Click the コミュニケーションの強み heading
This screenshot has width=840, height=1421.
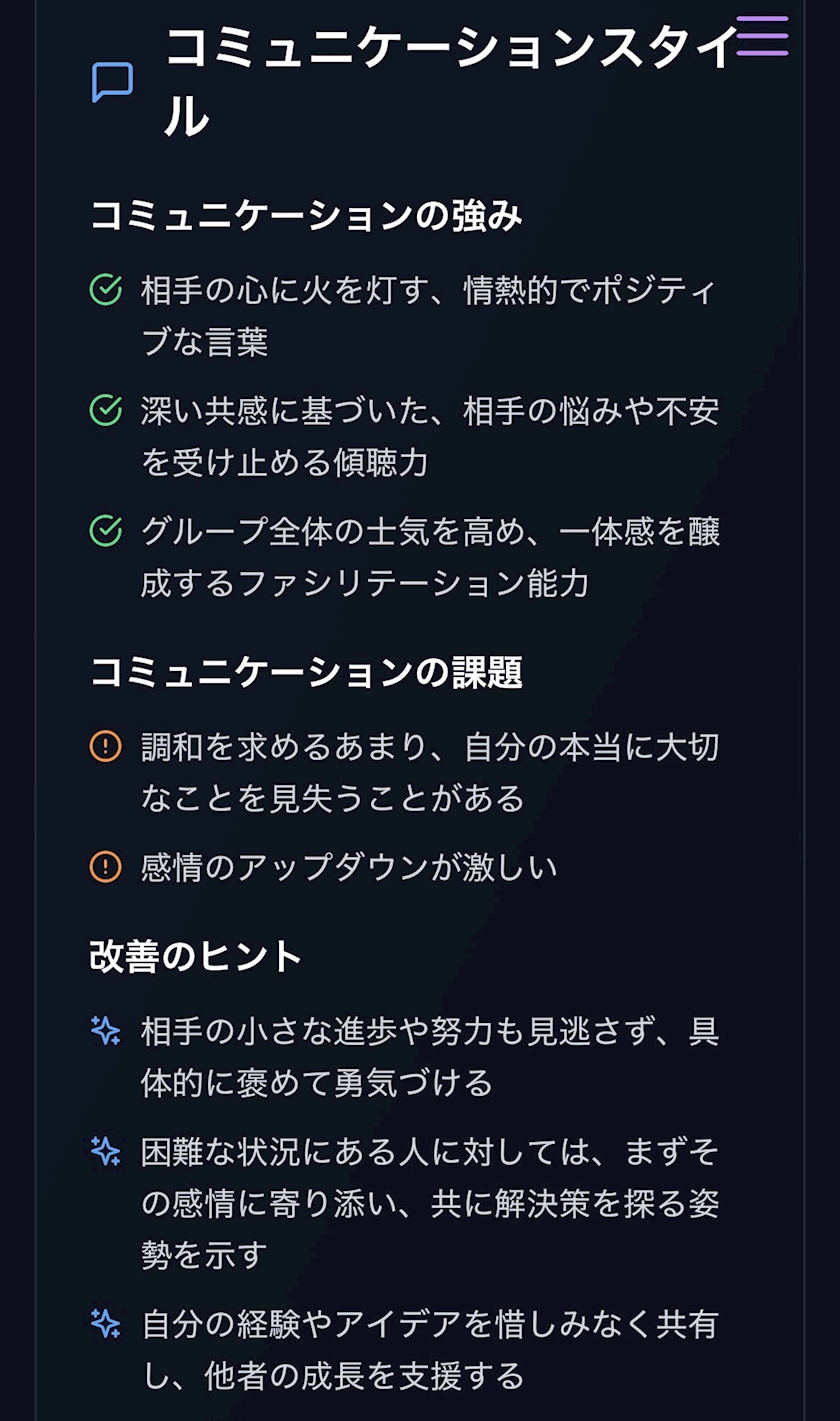coord(306,216)
